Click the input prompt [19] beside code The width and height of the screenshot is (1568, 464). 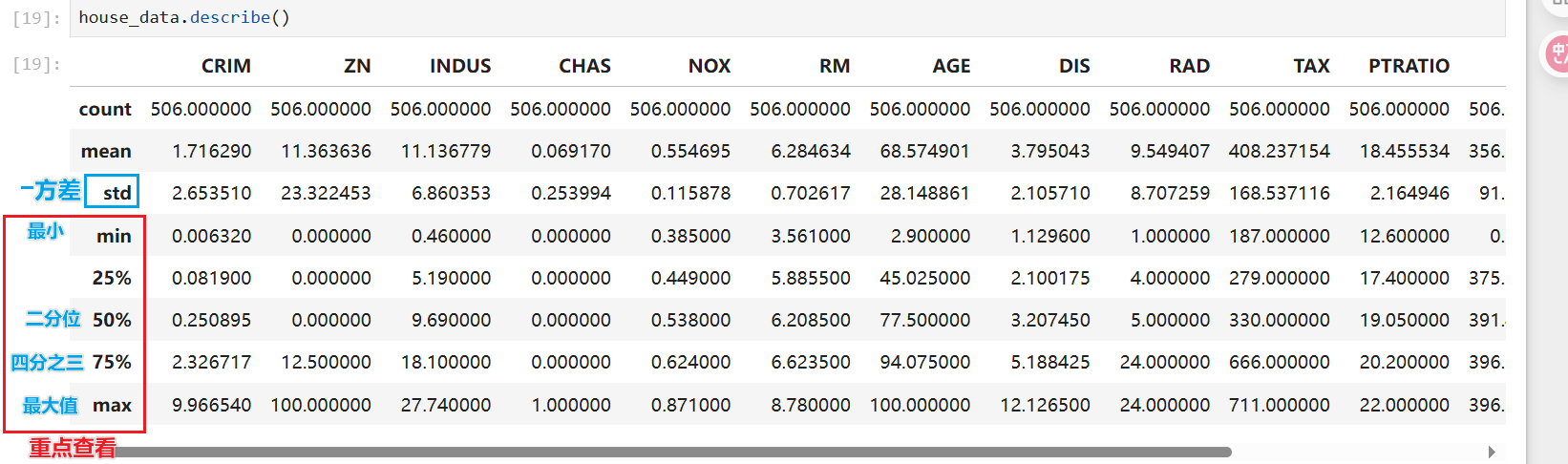tap(36, 18)
